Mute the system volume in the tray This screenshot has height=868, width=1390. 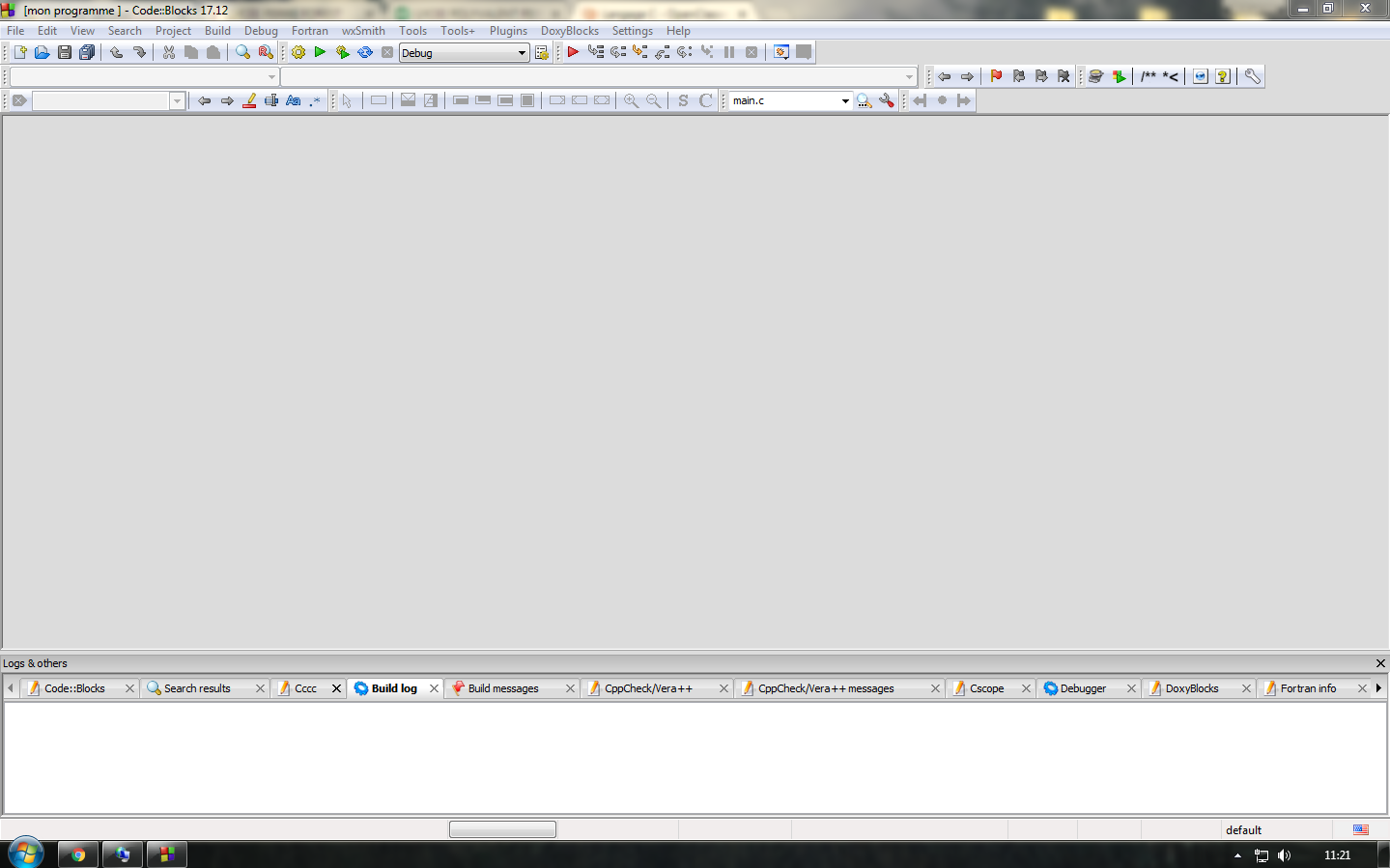(1284, 854)
